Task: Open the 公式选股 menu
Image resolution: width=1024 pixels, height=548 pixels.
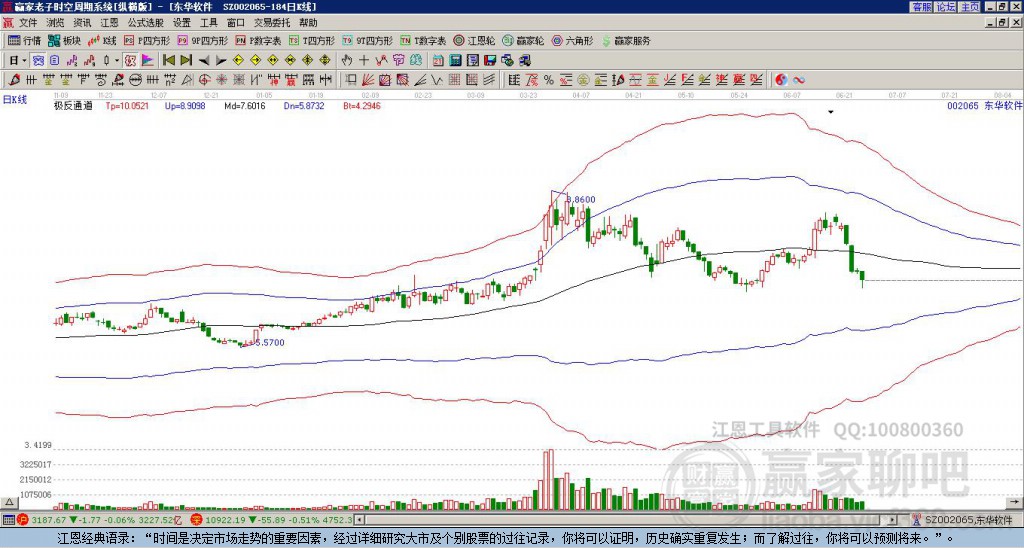Action: pos(146,23)
